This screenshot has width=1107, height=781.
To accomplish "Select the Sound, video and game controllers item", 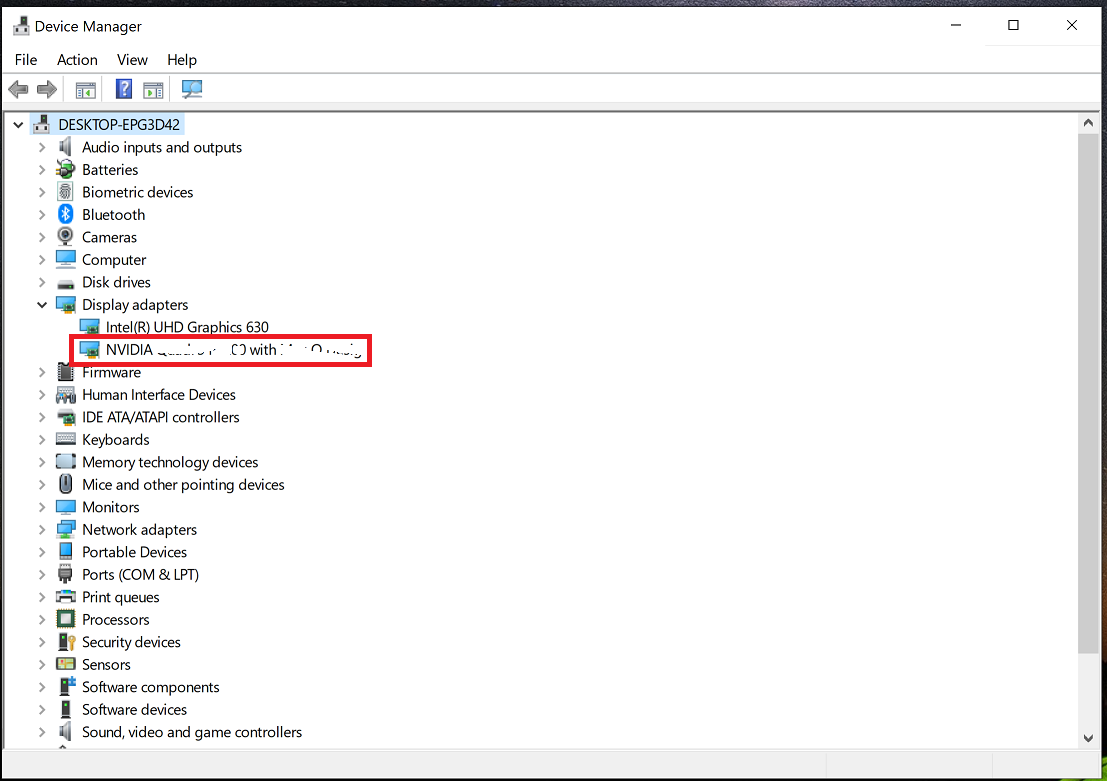I will pyautogui.click(x=191, y=732).
